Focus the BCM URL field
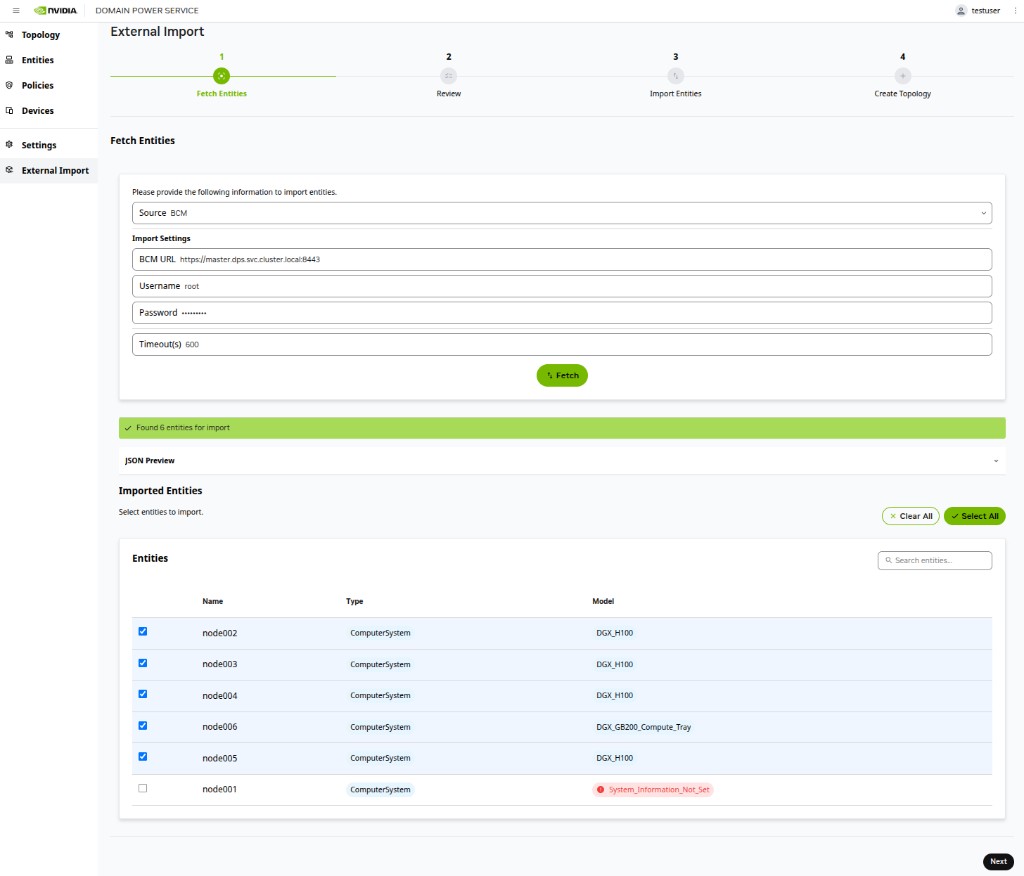 [562, 259]
